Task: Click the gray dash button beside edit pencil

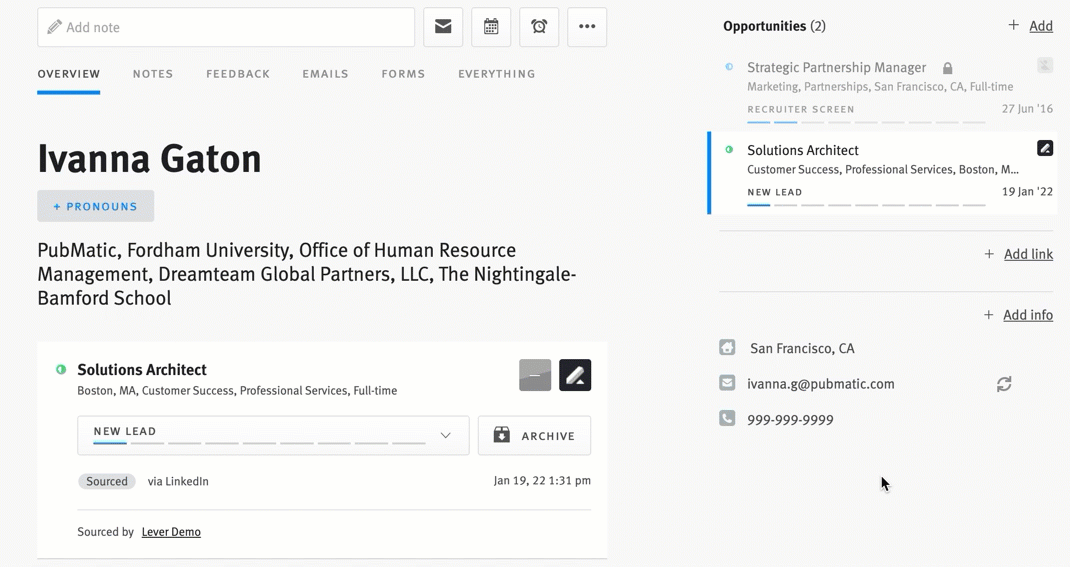Action: click(x=535, y=375)
